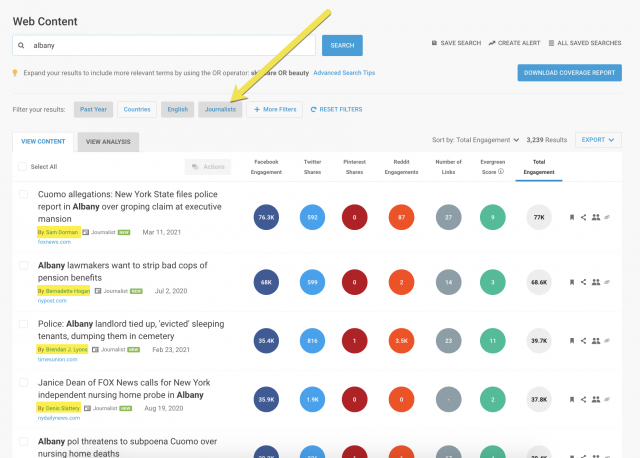Click the 1.9K Twitter shares circle
The height and width of the screenshot is (458, 640).
312,400
